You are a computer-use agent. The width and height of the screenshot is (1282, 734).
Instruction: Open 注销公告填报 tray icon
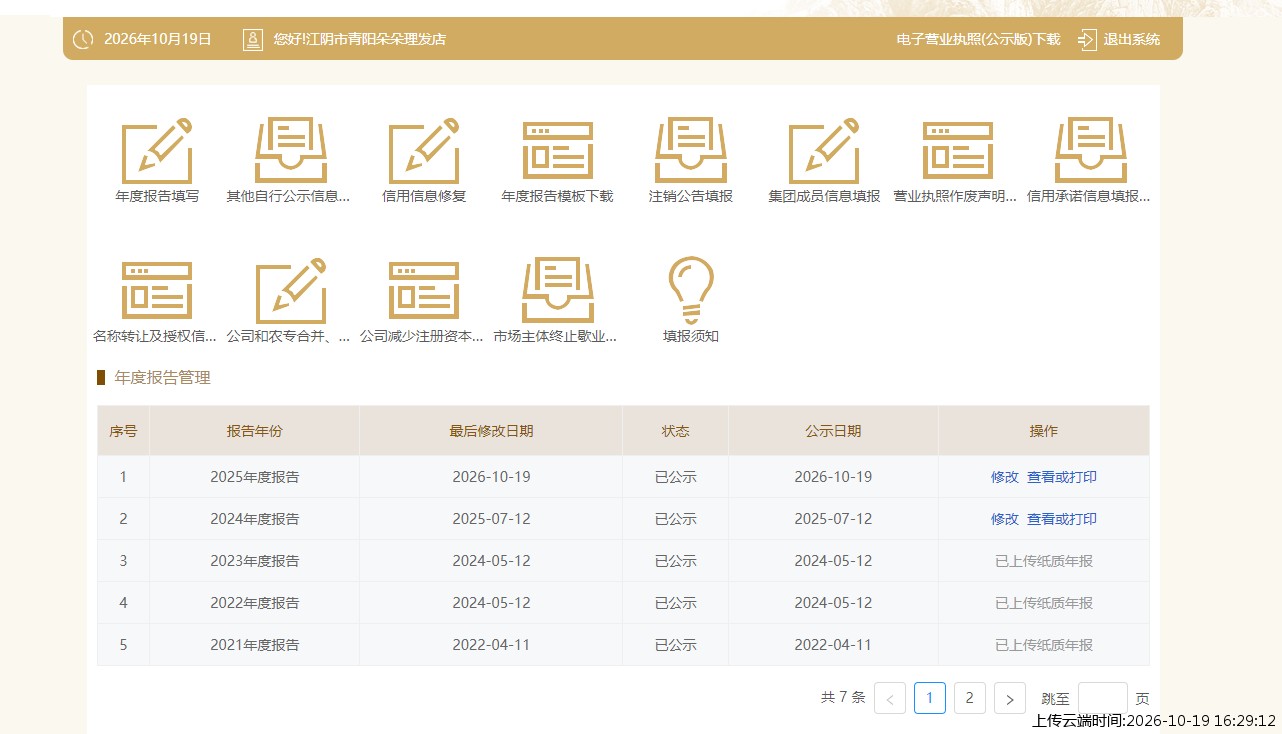click(x=691, y=151)
